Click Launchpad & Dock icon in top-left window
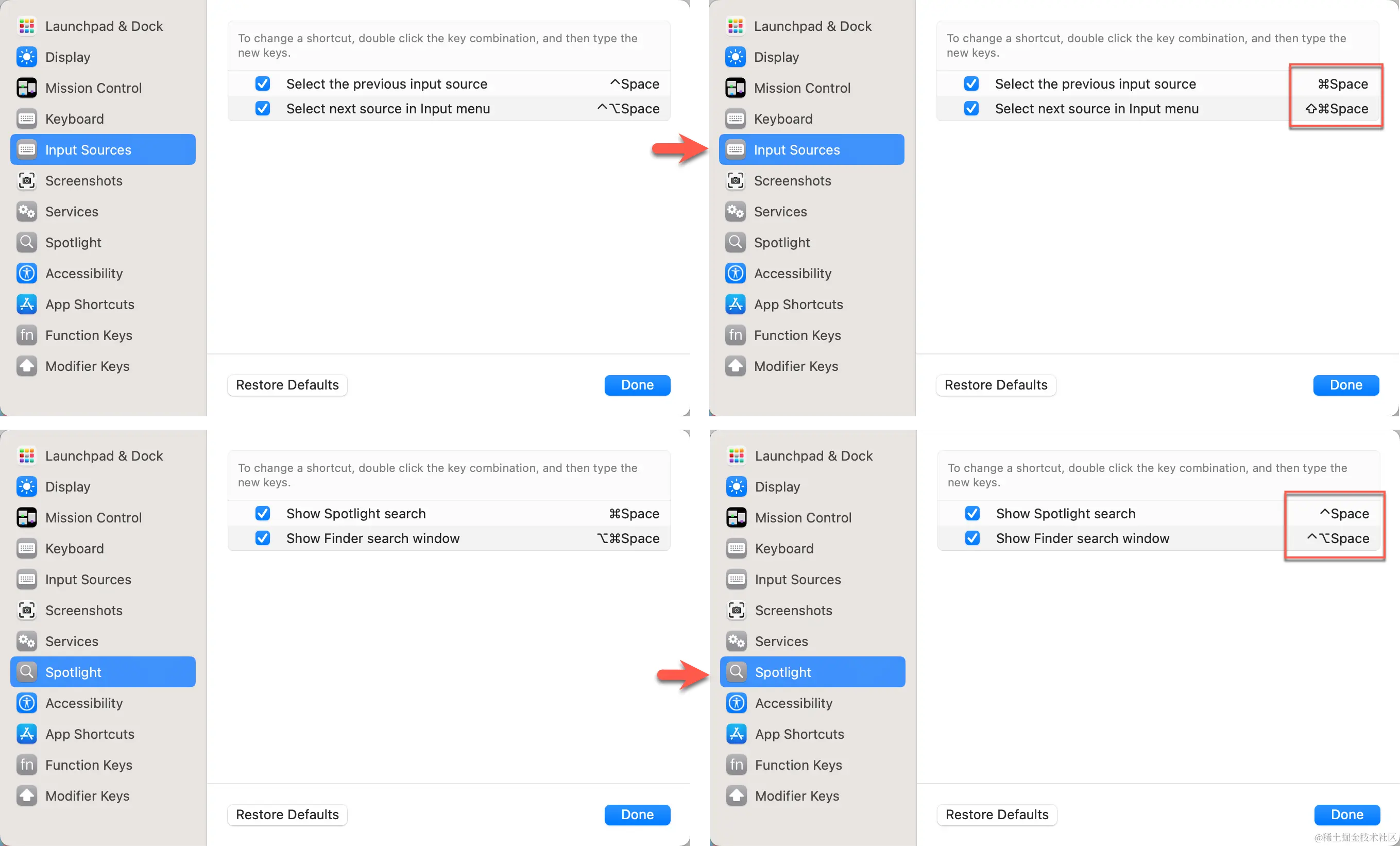Image resolution: width=1400 pixels, height=846 pixels. (x=27, y=26)
